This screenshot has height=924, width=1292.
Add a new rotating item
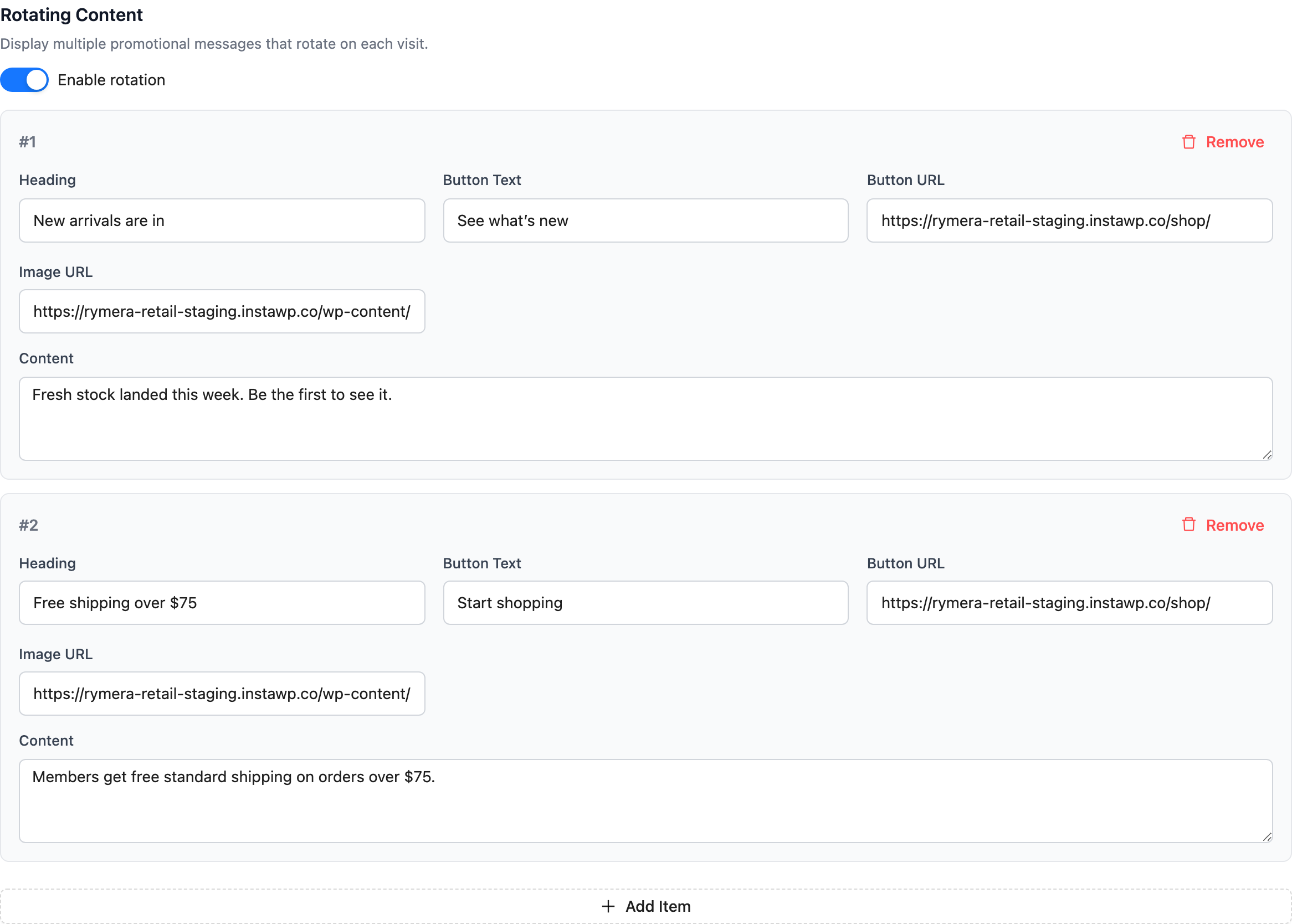click(645, 906)
